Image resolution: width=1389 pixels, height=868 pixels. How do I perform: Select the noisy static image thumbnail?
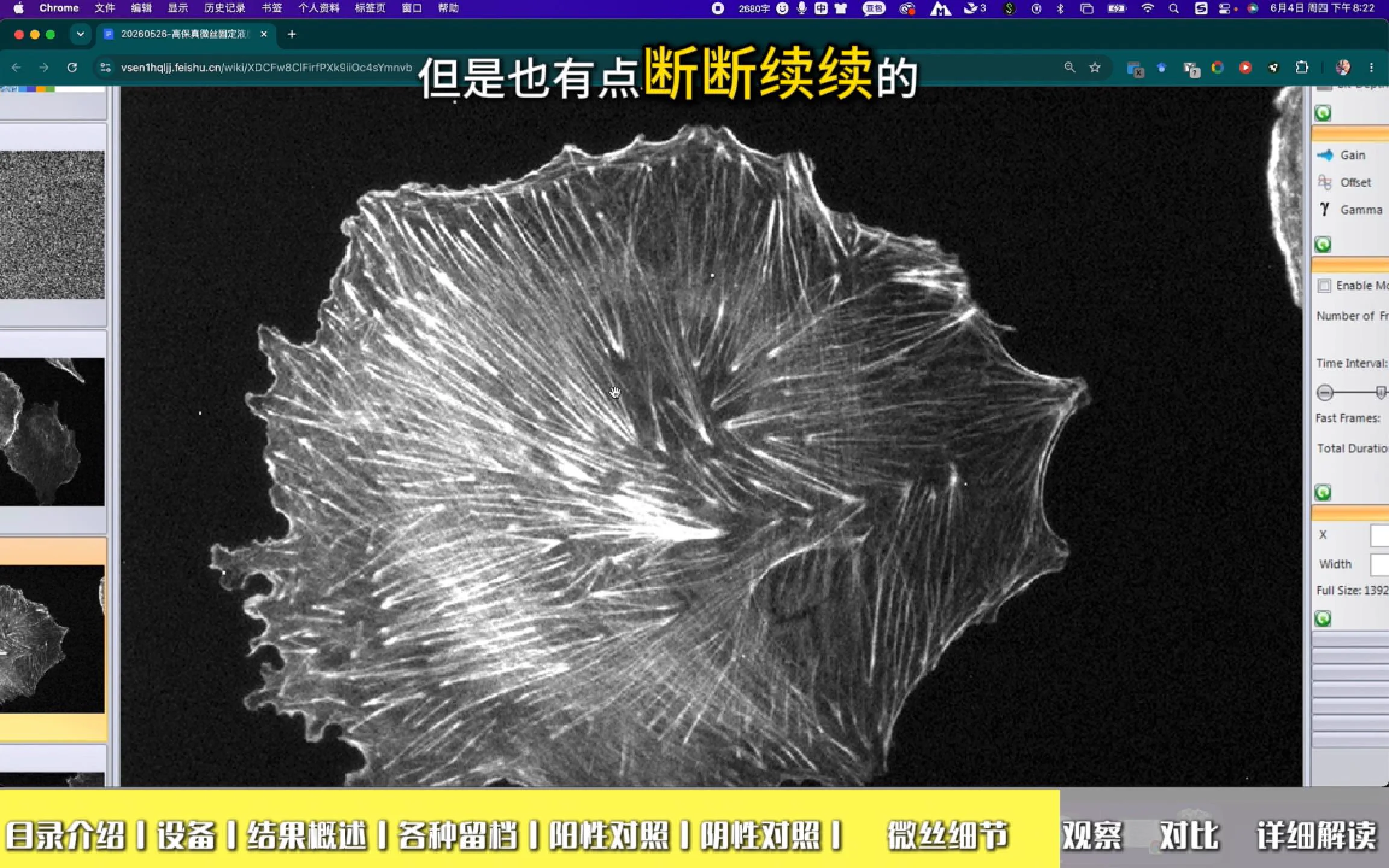point(52,225)
